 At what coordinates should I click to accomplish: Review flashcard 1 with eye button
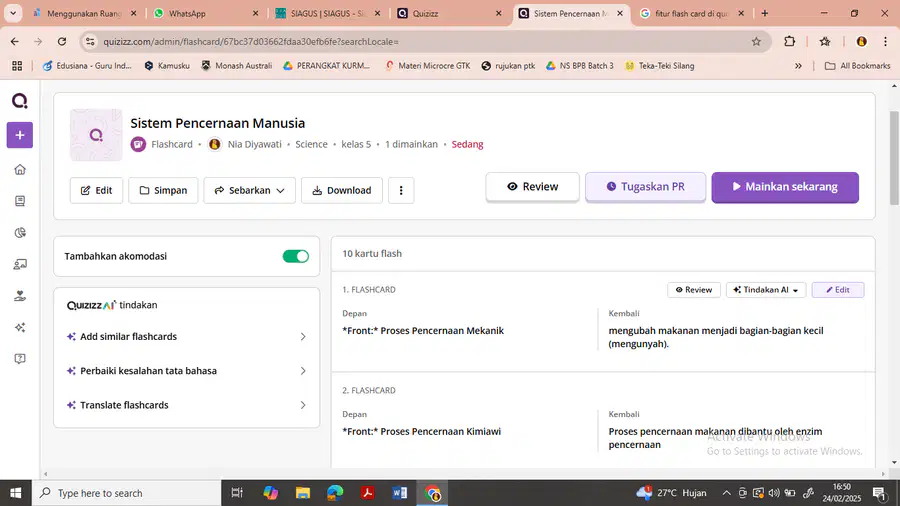(x=694, y=290)
